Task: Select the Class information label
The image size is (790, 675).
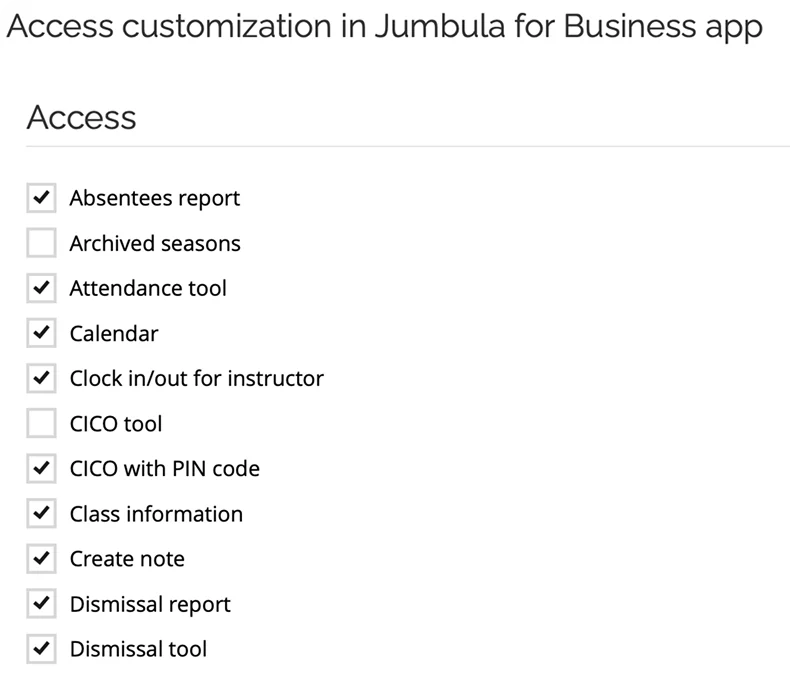Action: pos(156,514)
